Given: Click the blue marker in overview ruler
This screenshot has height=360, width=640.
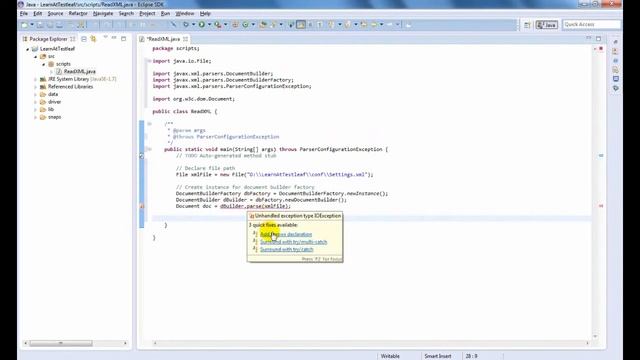Looking at the screenshot, I should (x=601, y=156).
